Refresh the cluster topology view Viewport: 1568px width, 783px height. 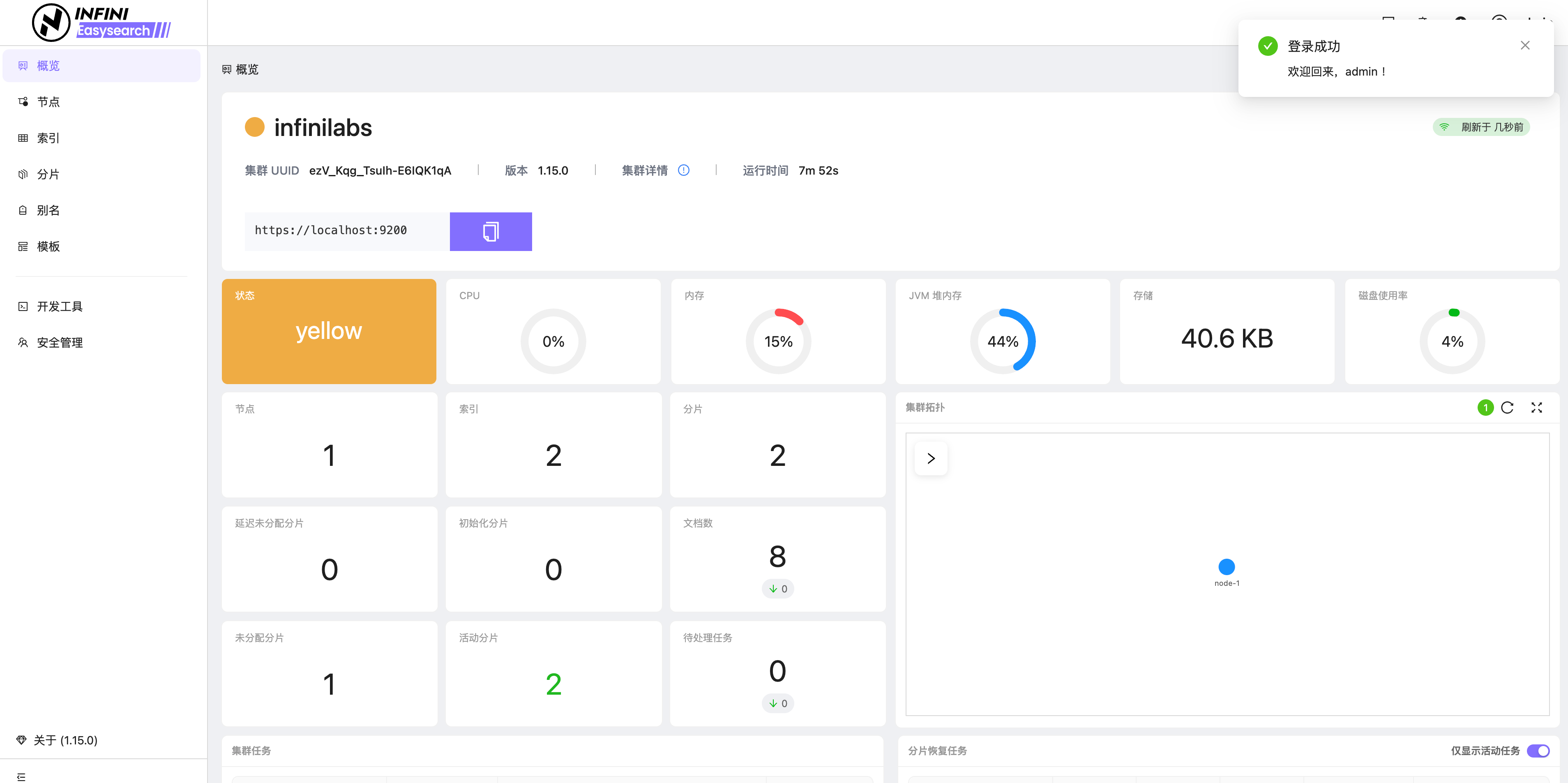coord(1506,408)
